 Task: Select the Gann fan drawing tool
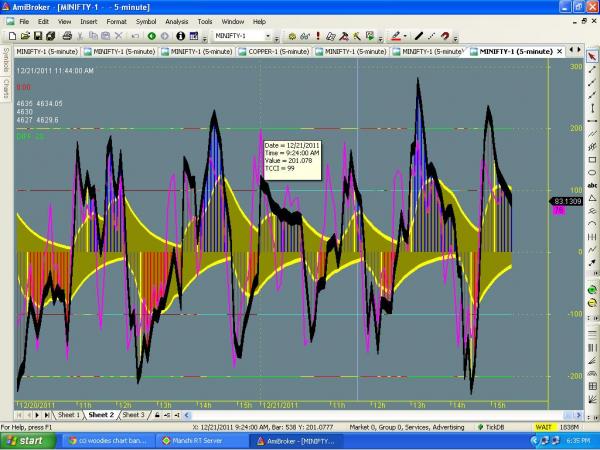592,399
